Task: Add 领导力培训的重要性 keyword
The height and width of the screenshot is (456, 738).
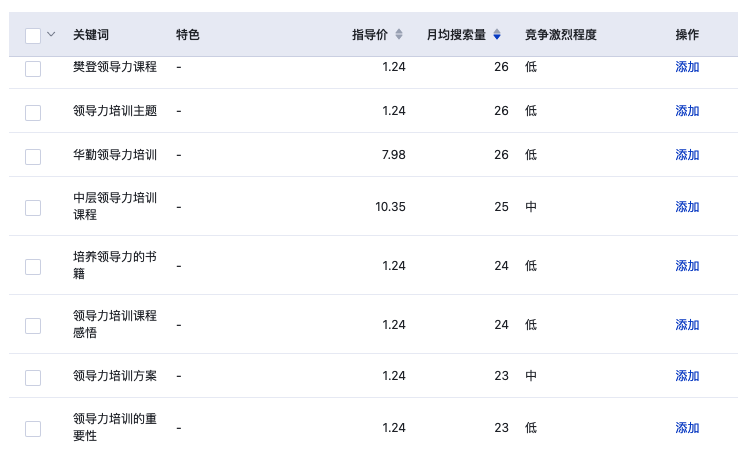Action: [x=687, y=428]
